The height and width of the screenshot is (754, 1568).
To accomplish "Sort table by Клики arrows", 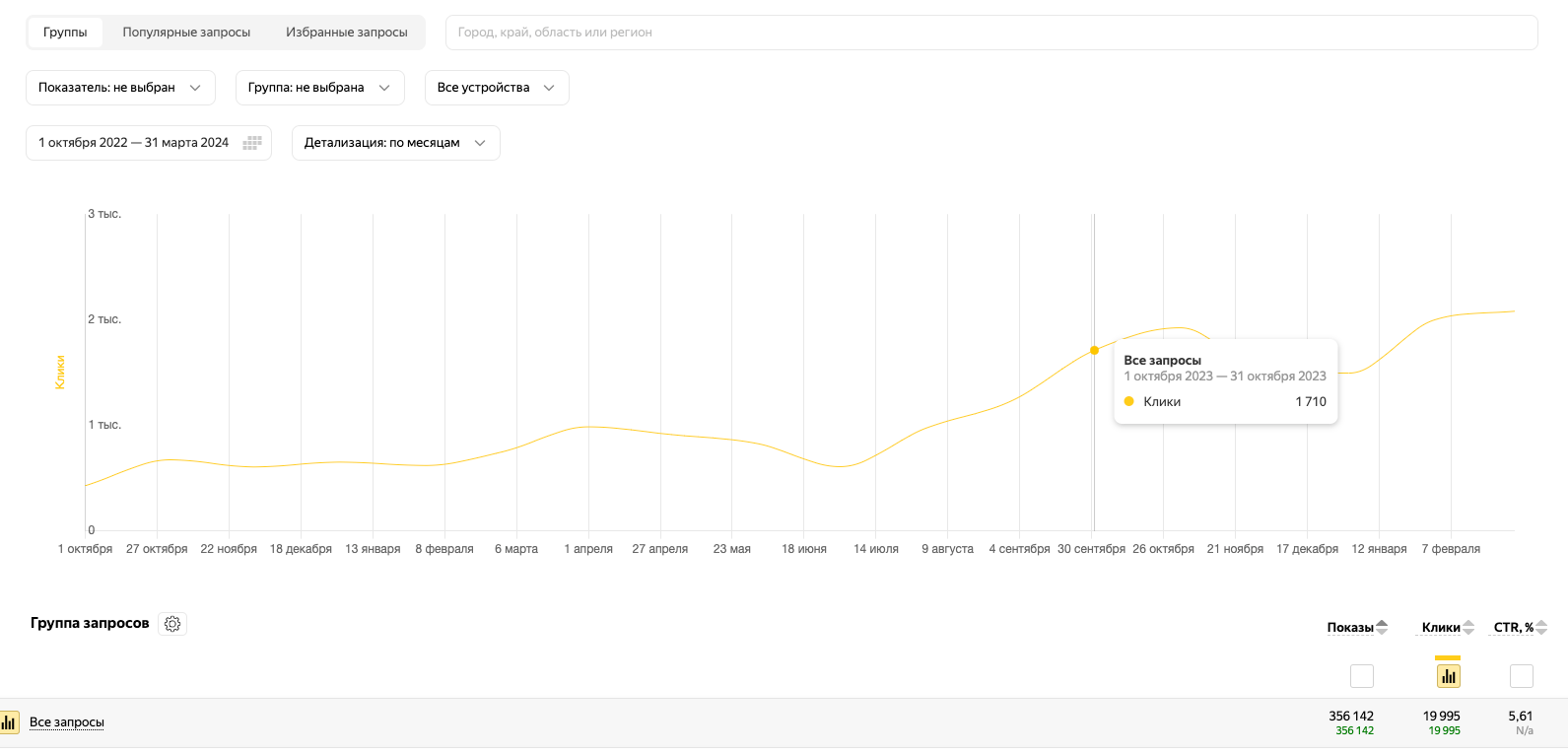I will tap(1468, 627).
